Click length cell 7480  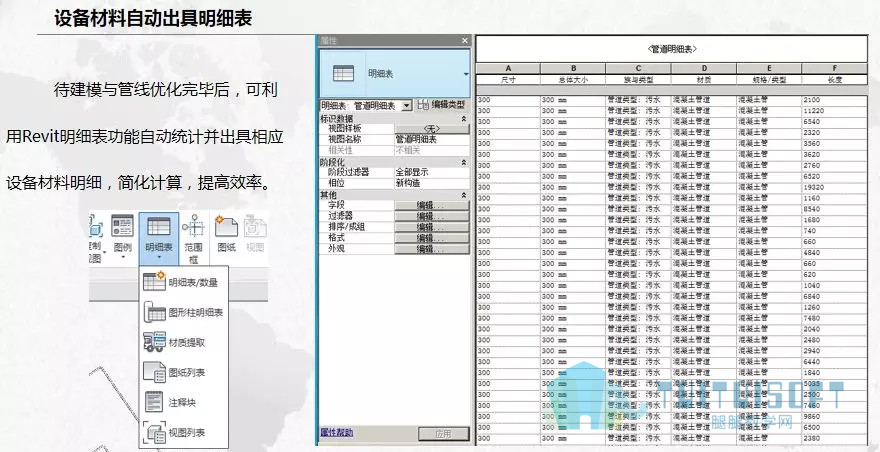(x=836, y=318)
